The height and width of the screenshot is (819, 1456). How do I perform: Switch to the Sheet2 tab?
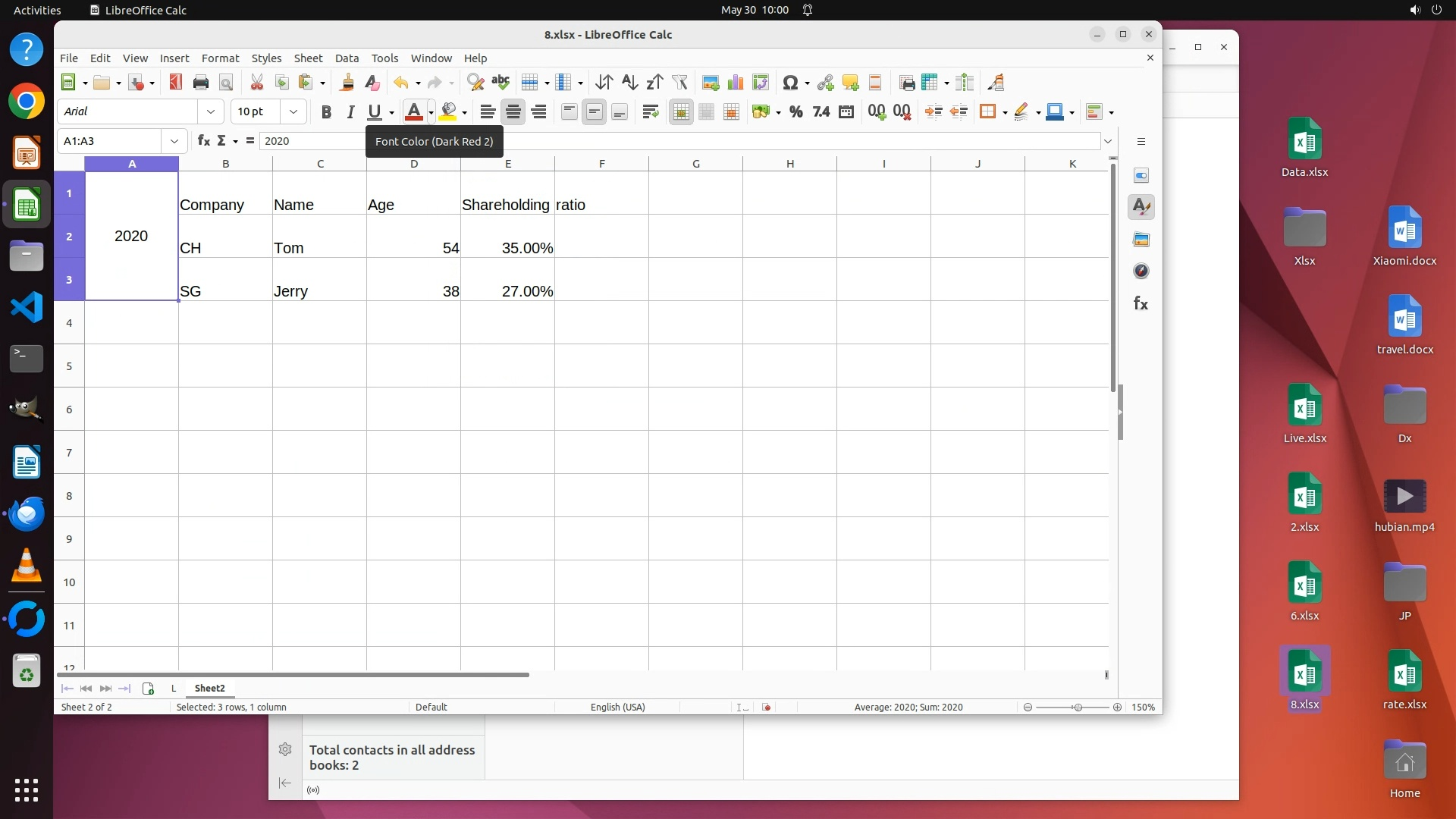coord(209,688)
